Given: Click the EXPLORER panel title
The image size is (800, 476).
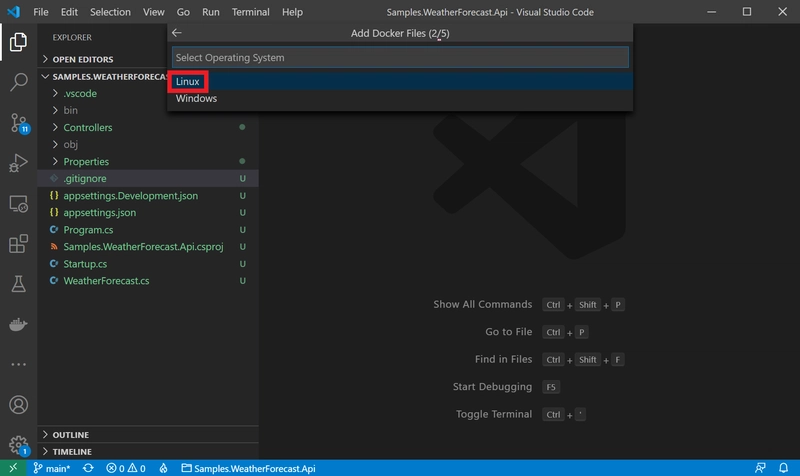Looking at the screenshot, I should click(x=72, y=37).
